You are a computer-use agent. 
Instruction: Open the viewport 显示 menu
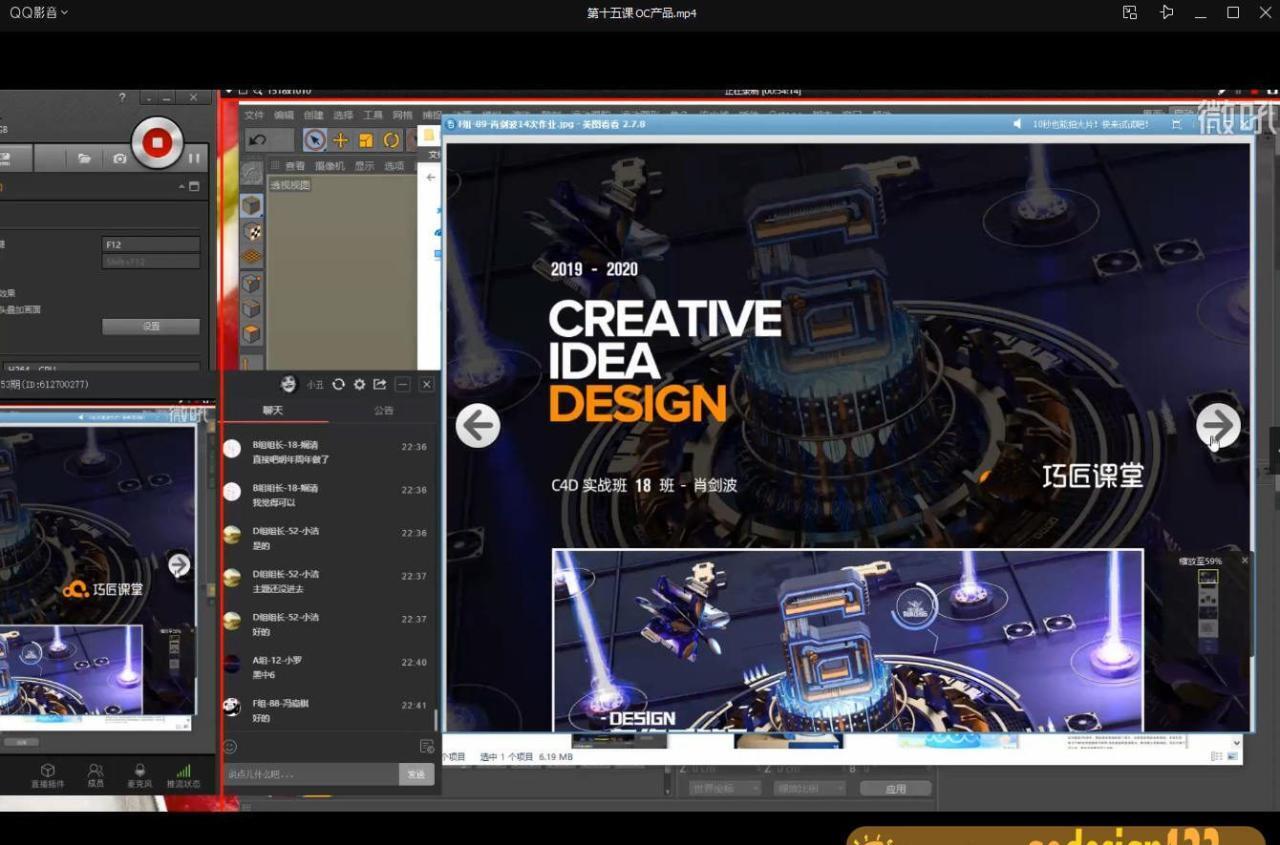pyautogui.click(x=364, y=166)
